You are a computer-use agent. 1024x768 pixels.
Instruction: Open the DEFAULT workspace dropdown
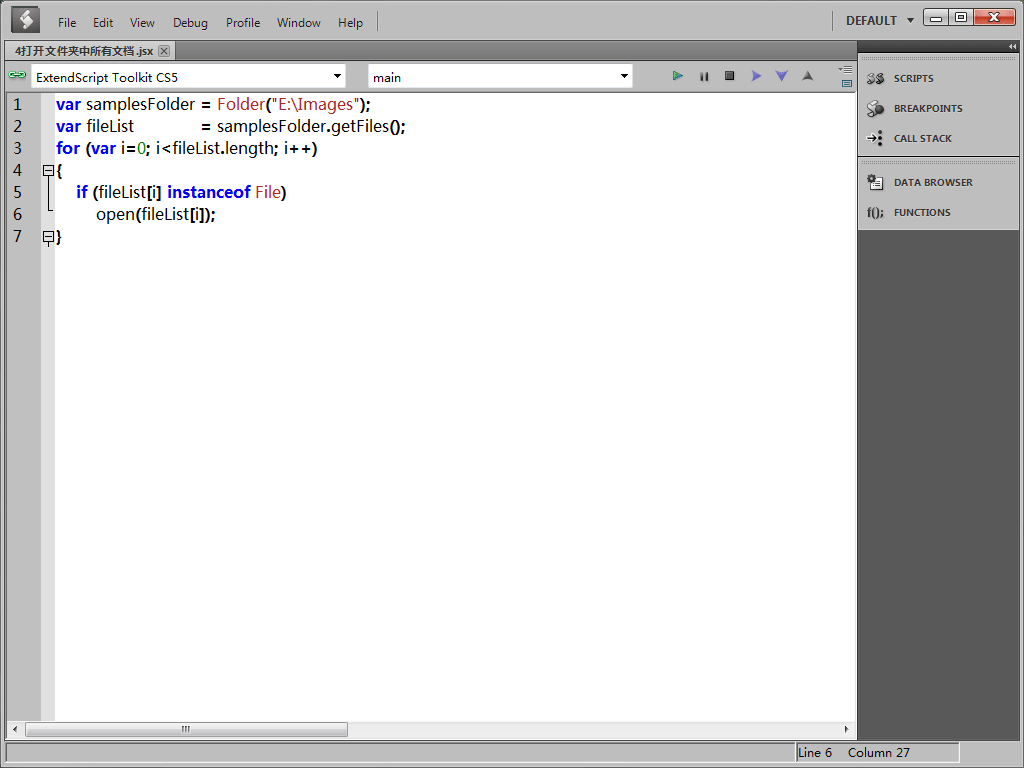[880, 21]
